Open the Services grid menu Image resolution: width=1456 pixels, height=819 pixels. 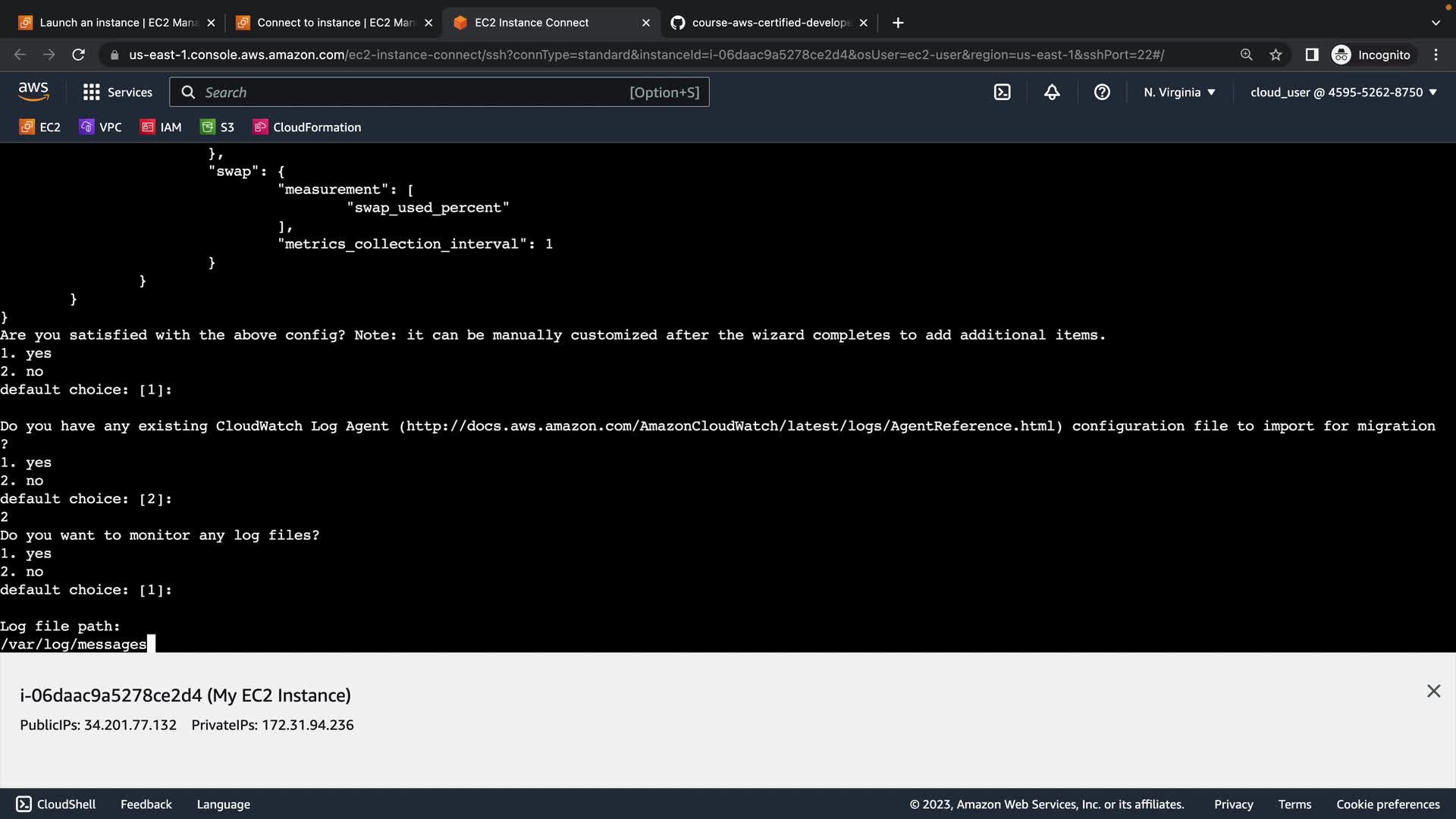(x=118, y=93)
